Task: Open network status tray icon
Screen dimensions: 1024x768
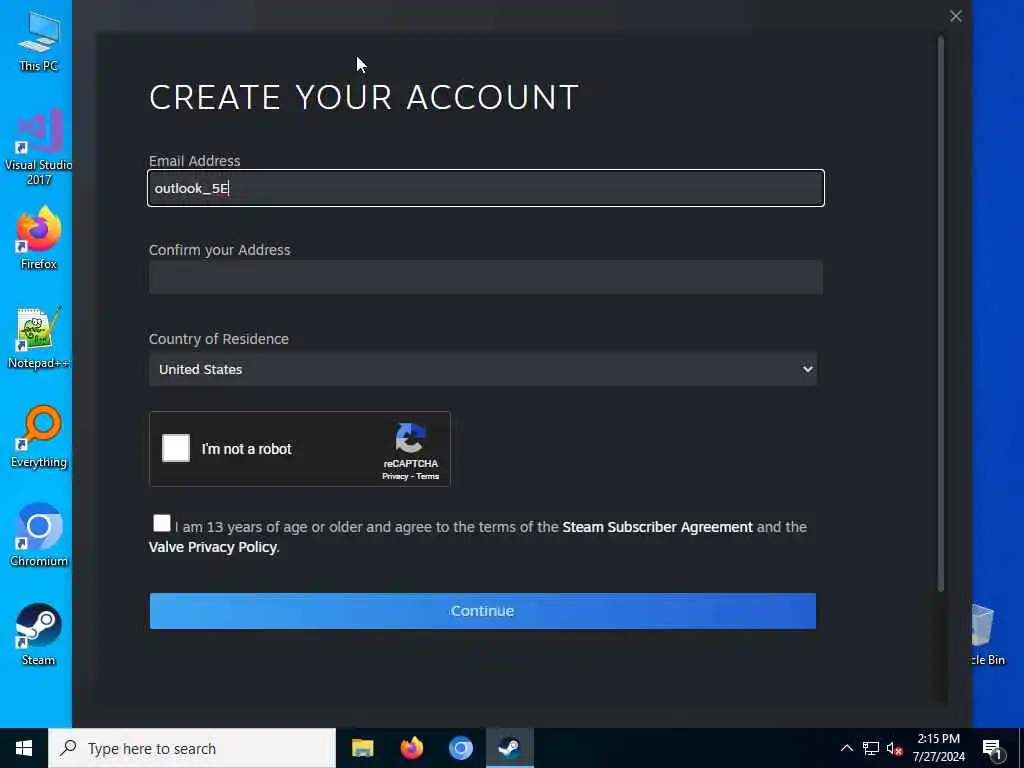Action: coord(871,748)
